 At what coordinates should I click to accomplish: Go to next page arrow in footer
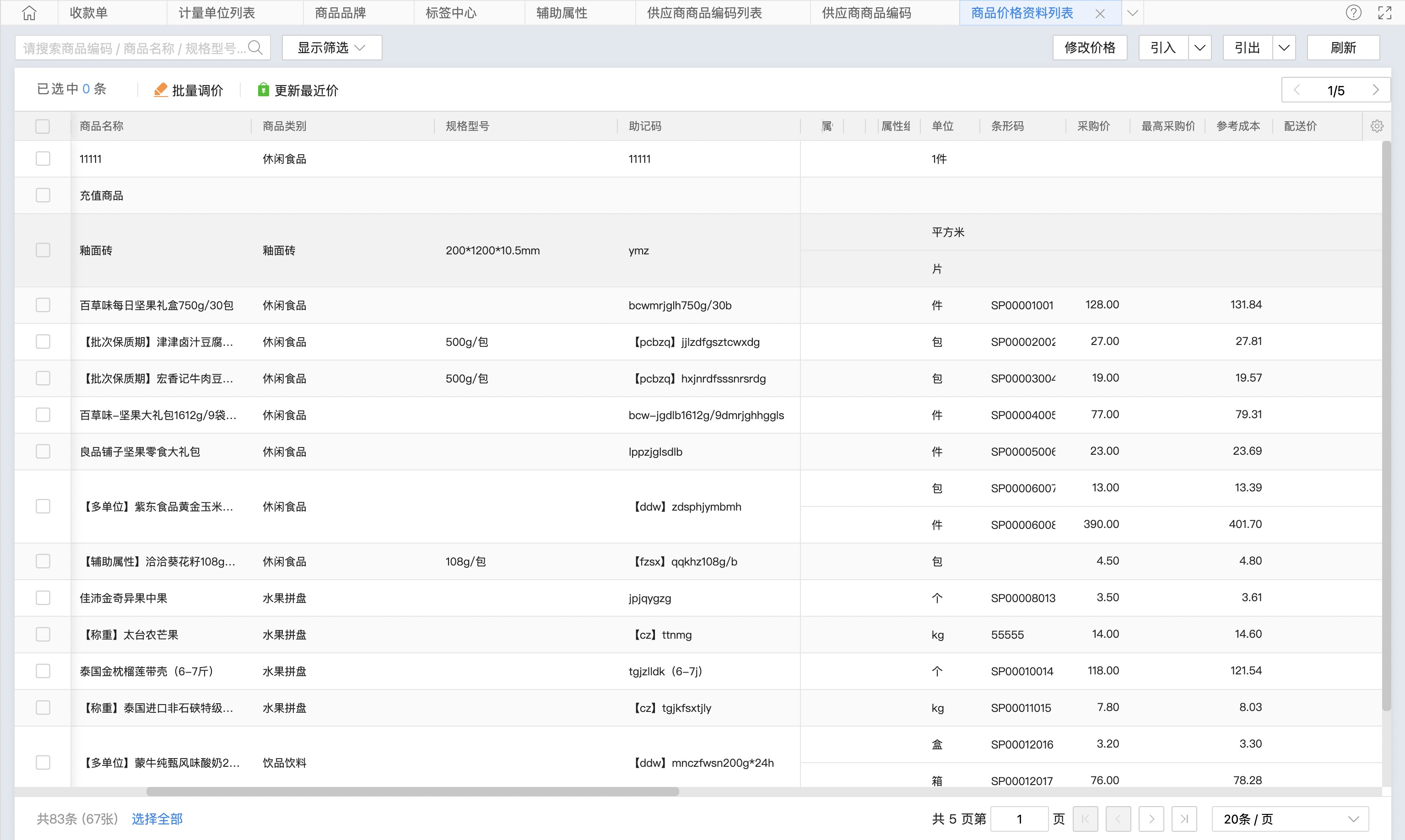1151,819
